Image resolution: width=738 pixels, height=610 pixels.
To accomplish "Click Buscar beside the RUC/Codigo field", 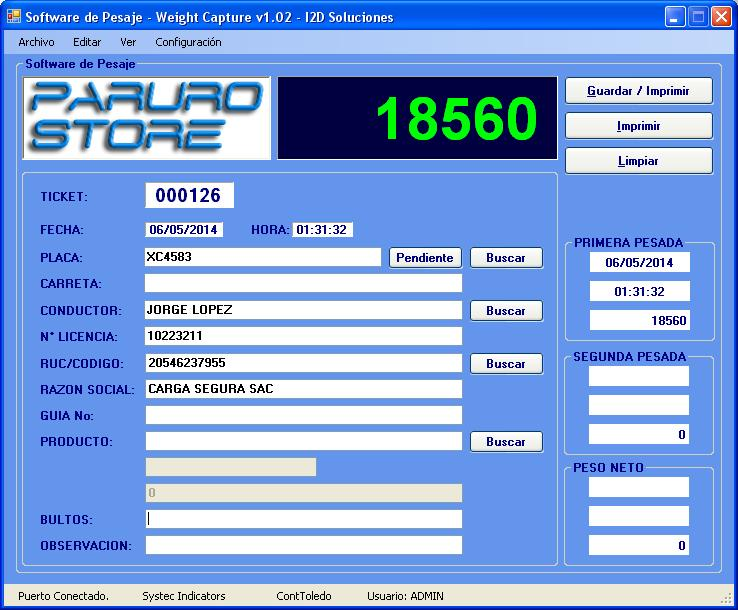I will pos(505,364).
